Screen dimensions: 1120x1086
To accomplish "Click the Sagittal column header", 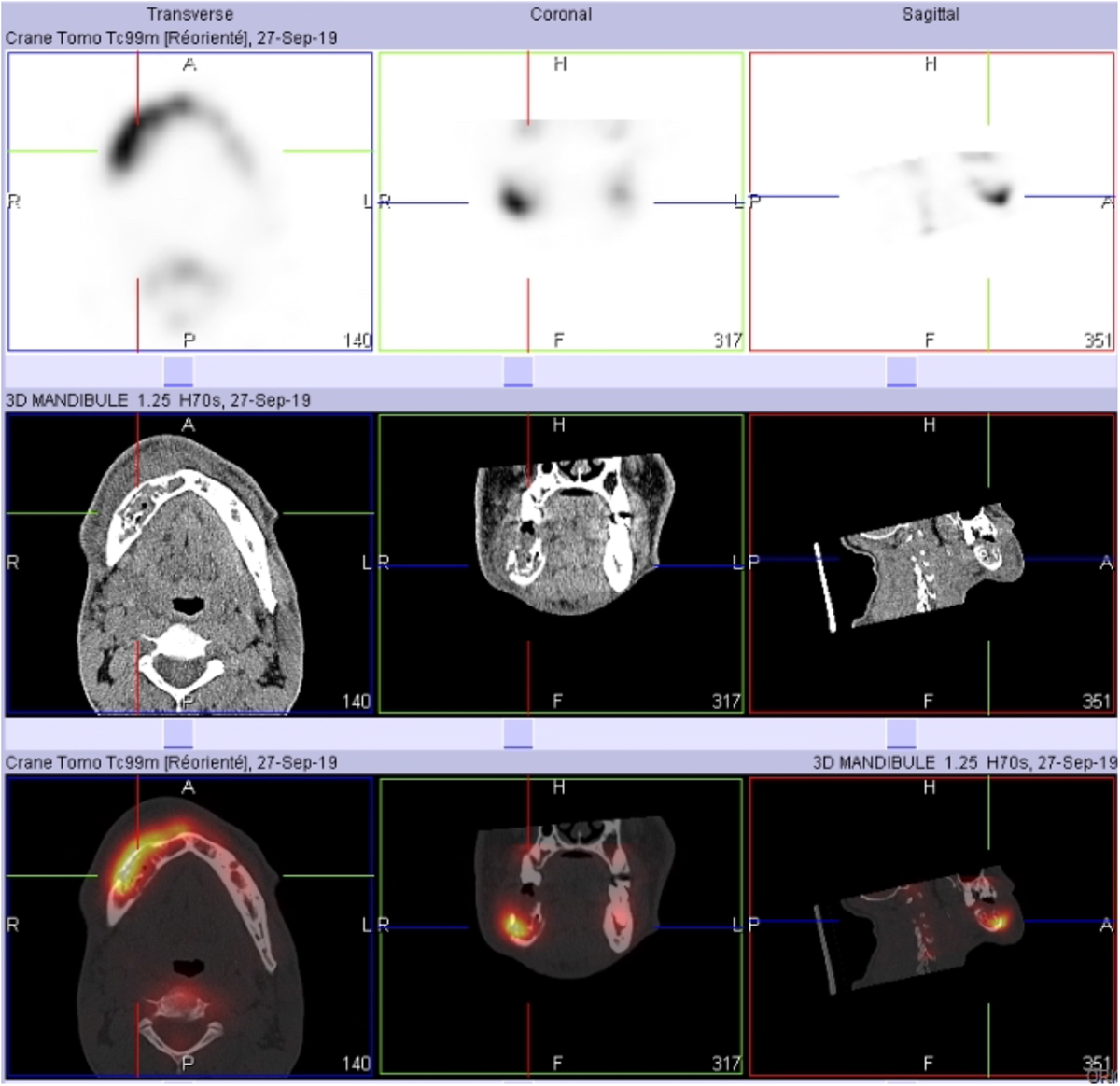I will (x=931, y=14).
